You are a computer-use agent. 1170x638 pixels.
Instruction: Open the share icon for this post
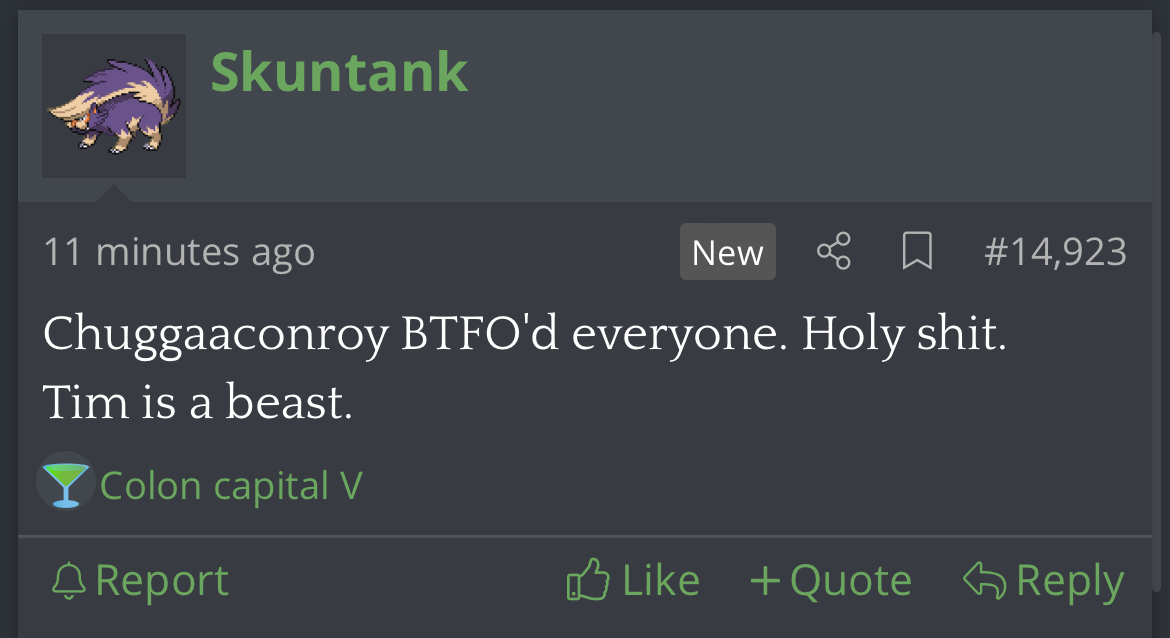point(833,251)
